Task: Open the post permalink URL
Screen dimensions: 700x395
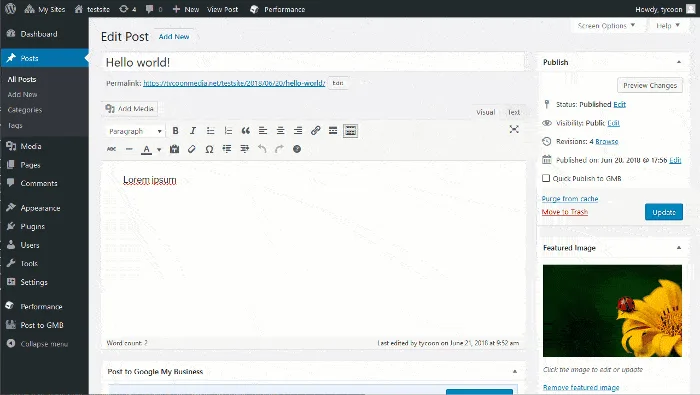Action: (234, 83)
